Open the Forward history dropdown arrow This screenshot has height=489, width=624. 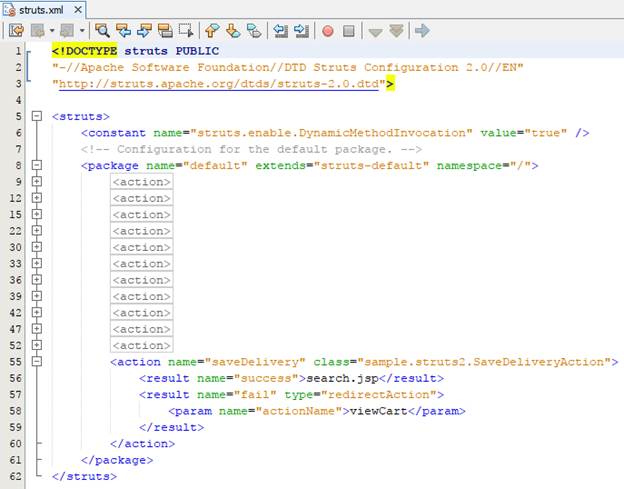[82, 31]
